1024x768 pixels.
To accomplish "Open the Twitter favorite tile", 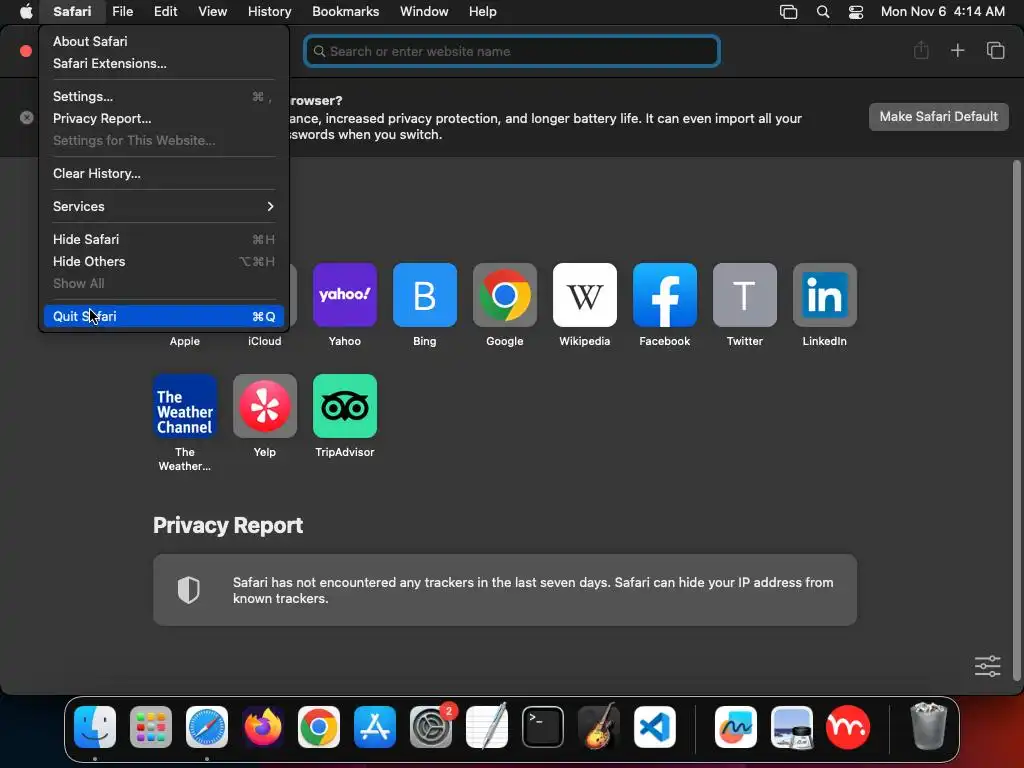I will [x=744, y=295].
